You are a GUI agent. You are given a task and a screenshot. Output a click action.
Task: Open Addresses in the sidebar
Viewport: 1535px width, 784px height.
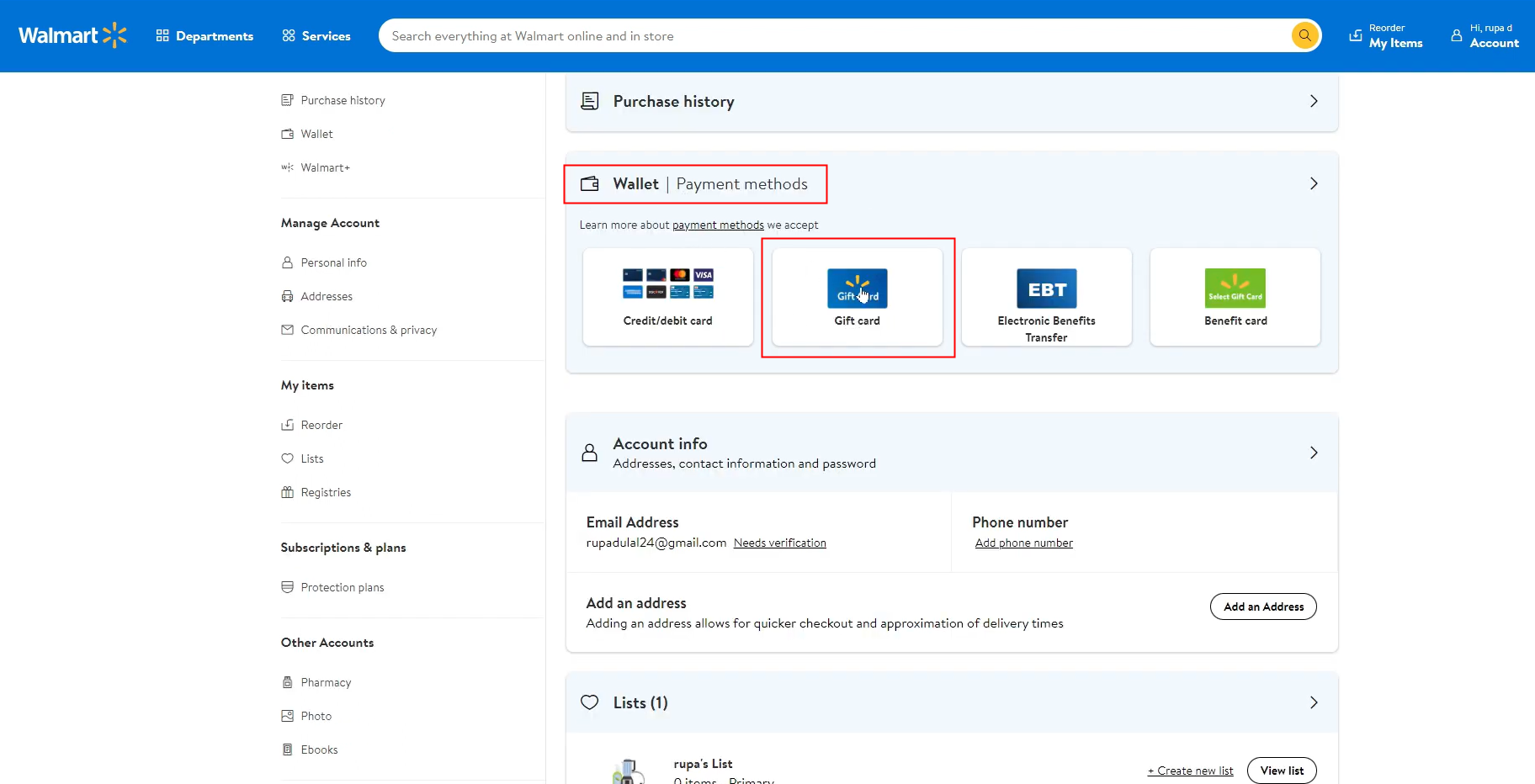[327, 296]
